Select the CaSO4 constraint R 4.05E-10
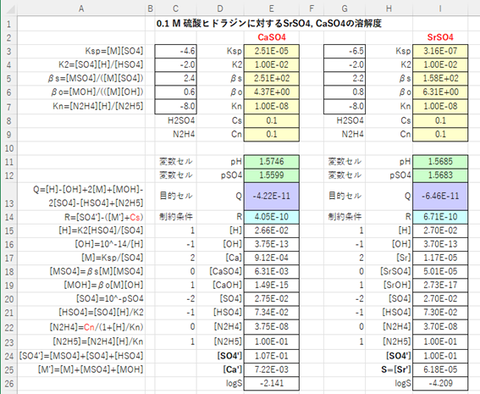Viewport: 480px width, 394px height. click(271, 217)
